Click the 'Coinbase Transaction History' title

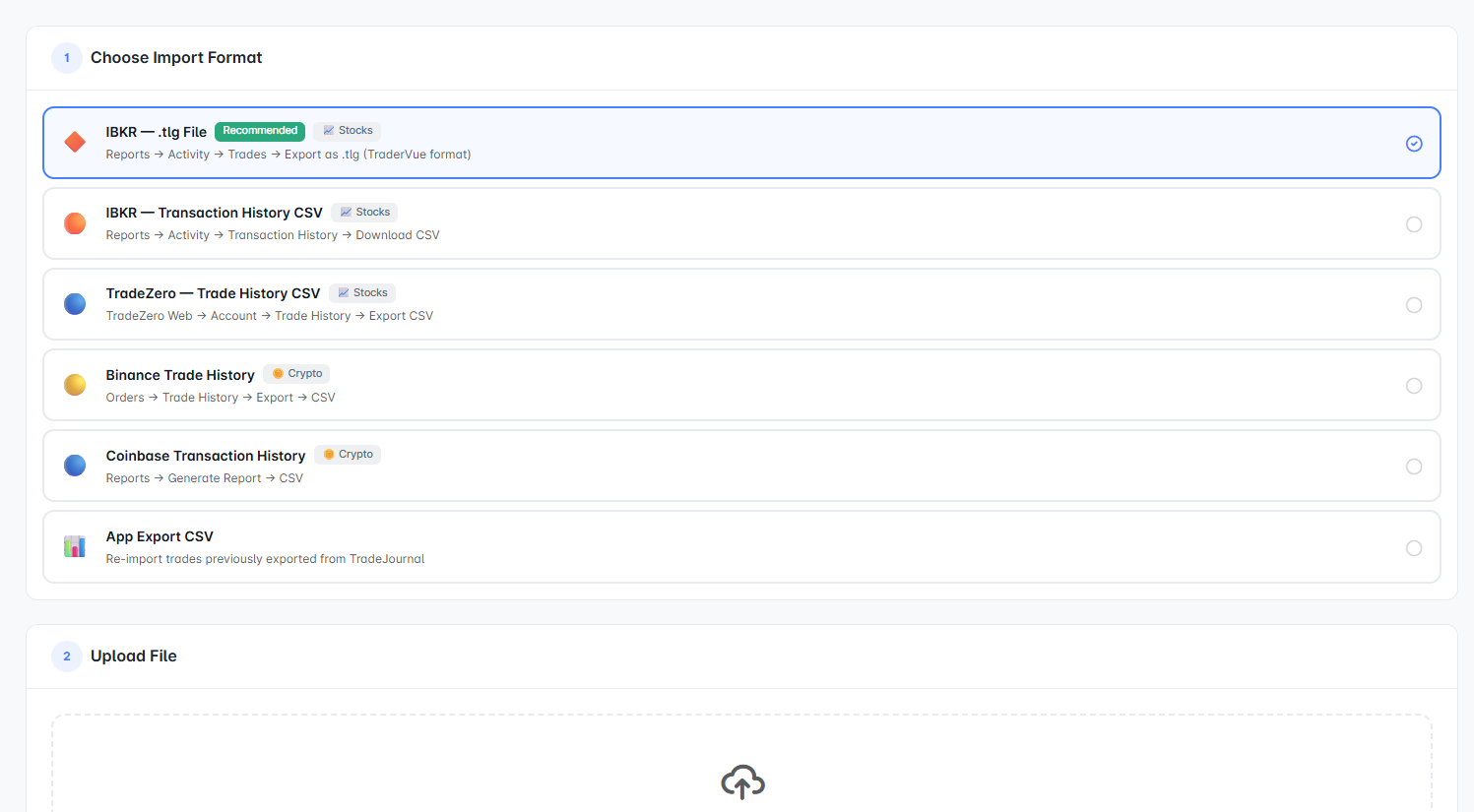tap(206, 456)
